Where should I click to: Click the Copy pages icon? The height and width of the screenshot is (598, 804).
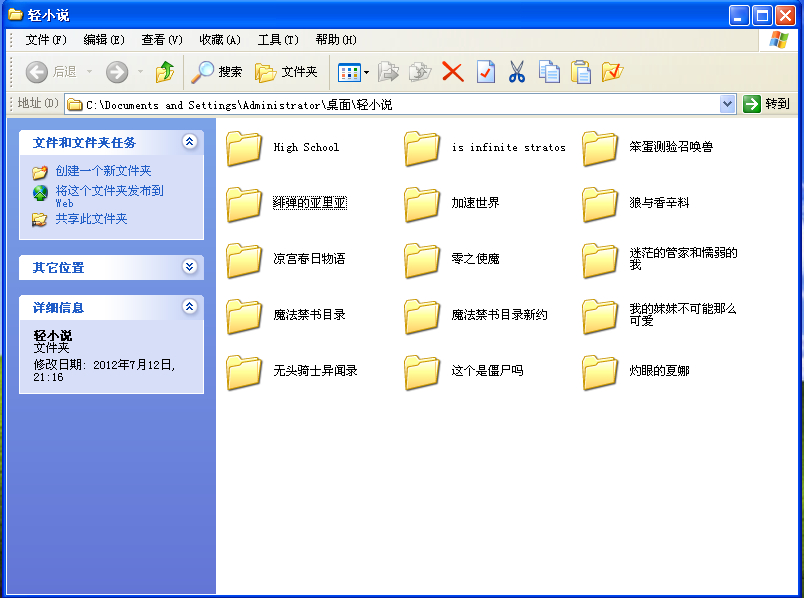point(549,72)
